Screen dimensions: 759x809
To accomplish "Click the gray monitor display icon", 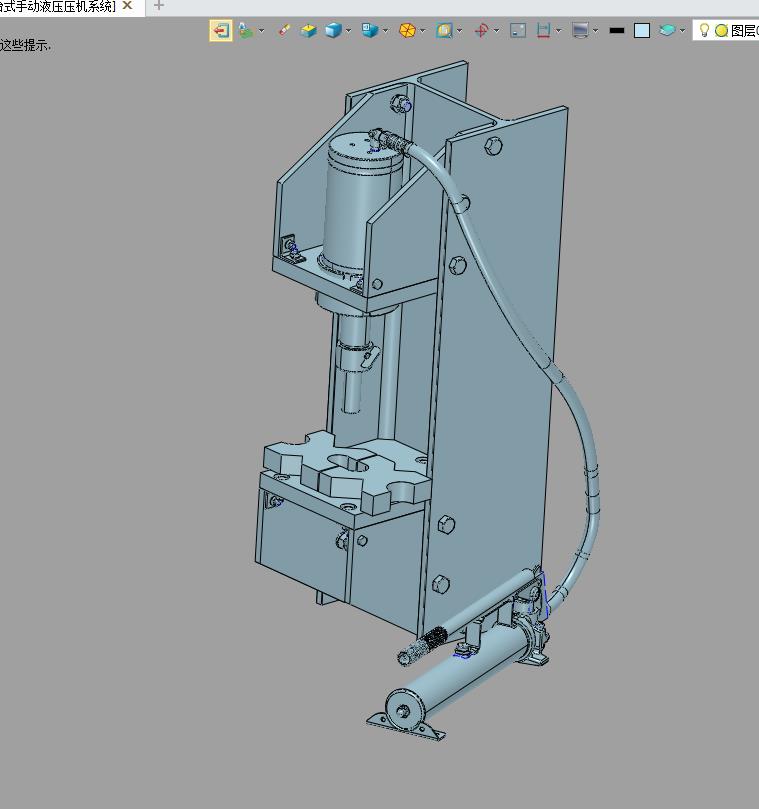I will 580,30.
